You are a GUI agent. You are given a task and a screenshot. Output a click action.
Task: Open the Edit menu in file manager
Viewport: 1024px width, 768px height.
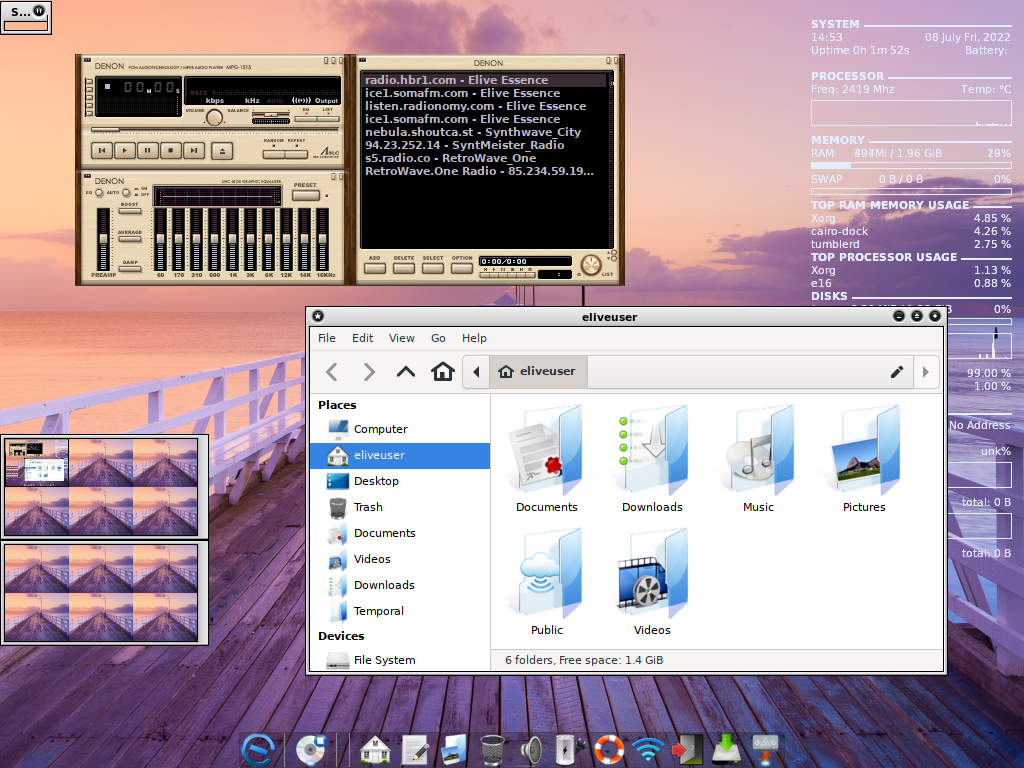click(x=362, y=338)
